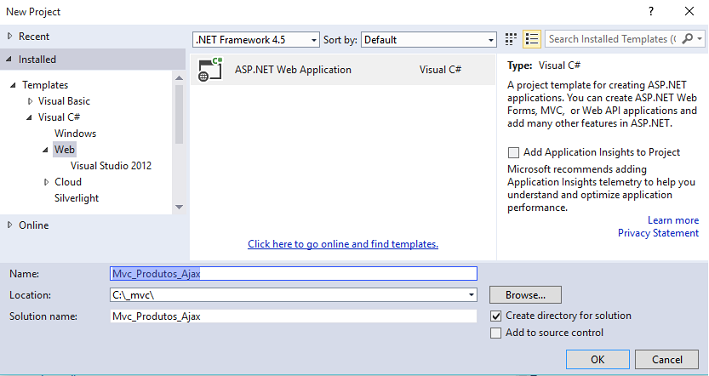Select the Silverlight templates category
This screenshot has width=709, height=376.
tap(76, 198)
